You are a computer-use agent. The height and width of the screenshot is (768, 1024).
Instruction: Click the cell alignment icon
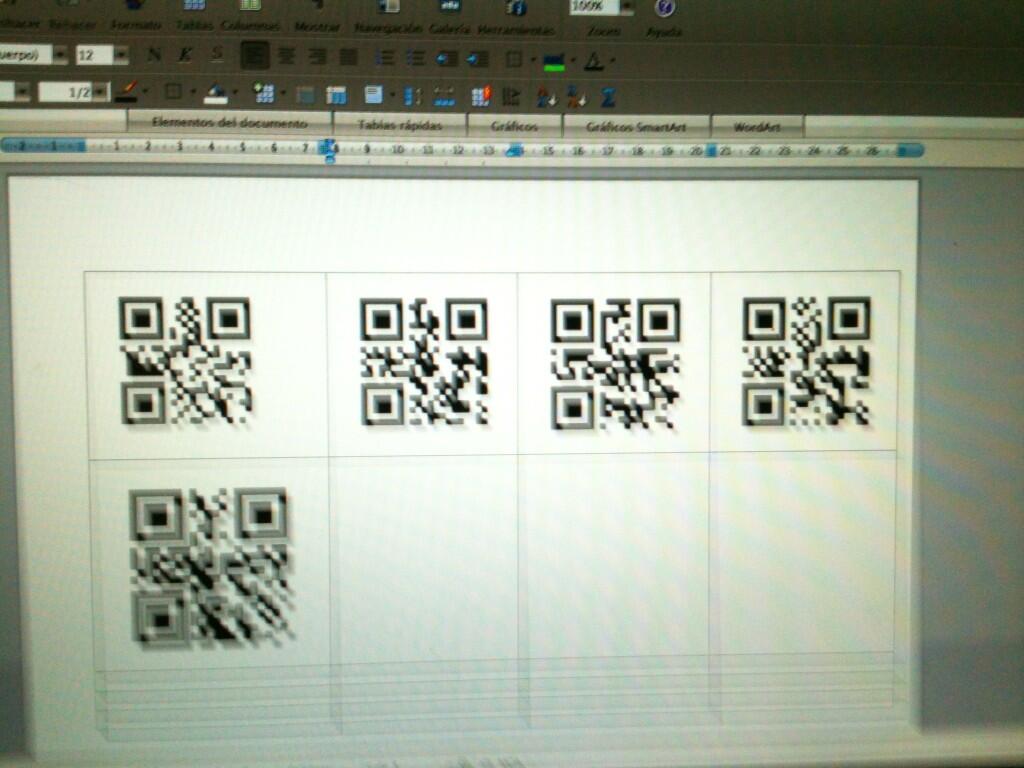(x=374, y=95)
